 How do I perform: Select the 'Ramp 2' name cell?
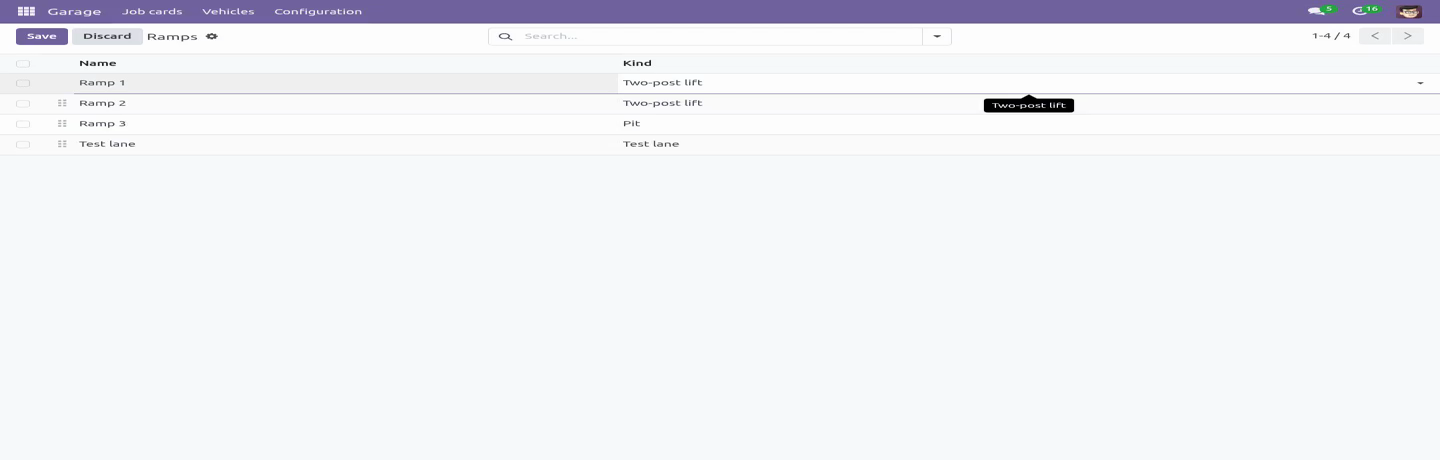coord(345,103)
